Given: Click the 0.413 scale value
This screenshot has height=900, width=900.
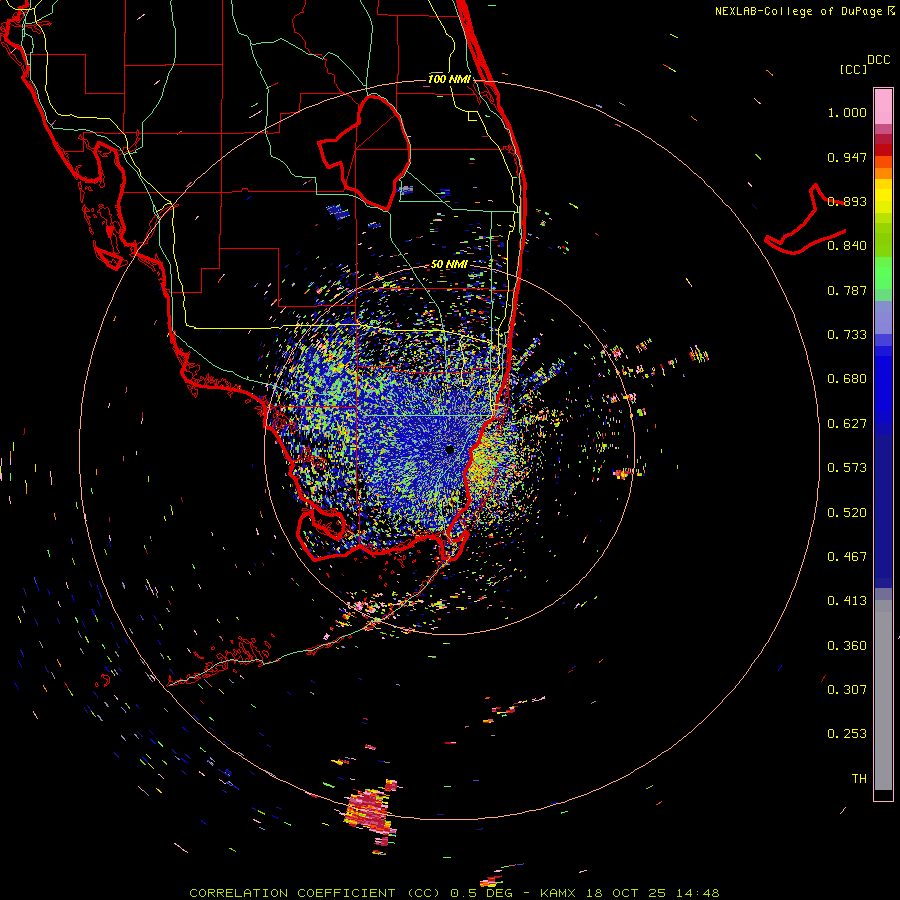Looking at the screenshot, I should [847, 601].
